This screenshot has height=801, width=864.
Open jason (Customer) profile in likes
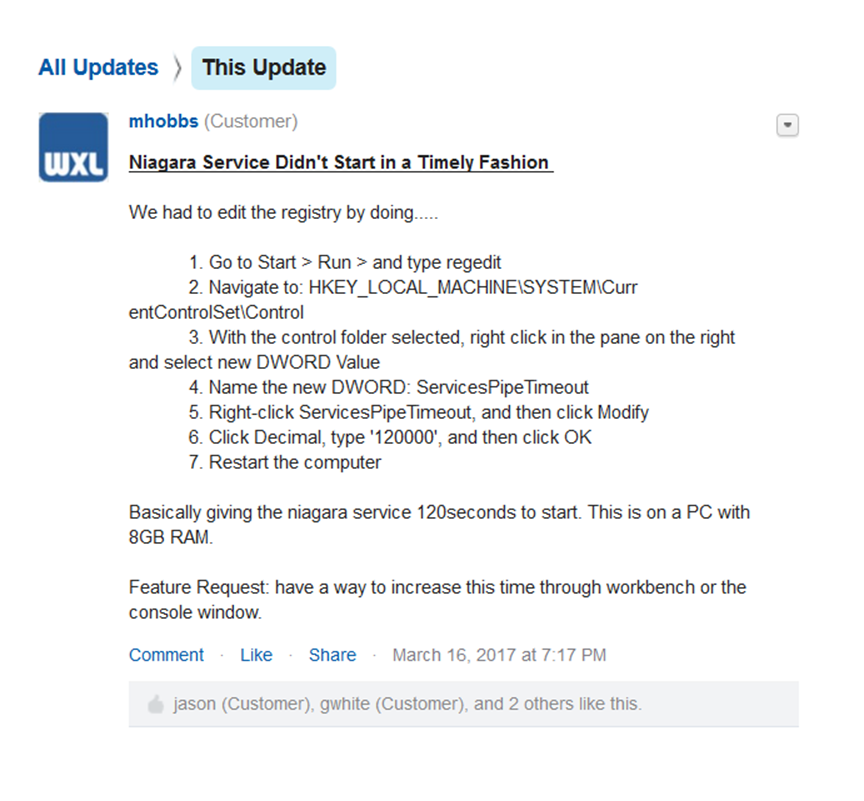[x=242, y=703]
